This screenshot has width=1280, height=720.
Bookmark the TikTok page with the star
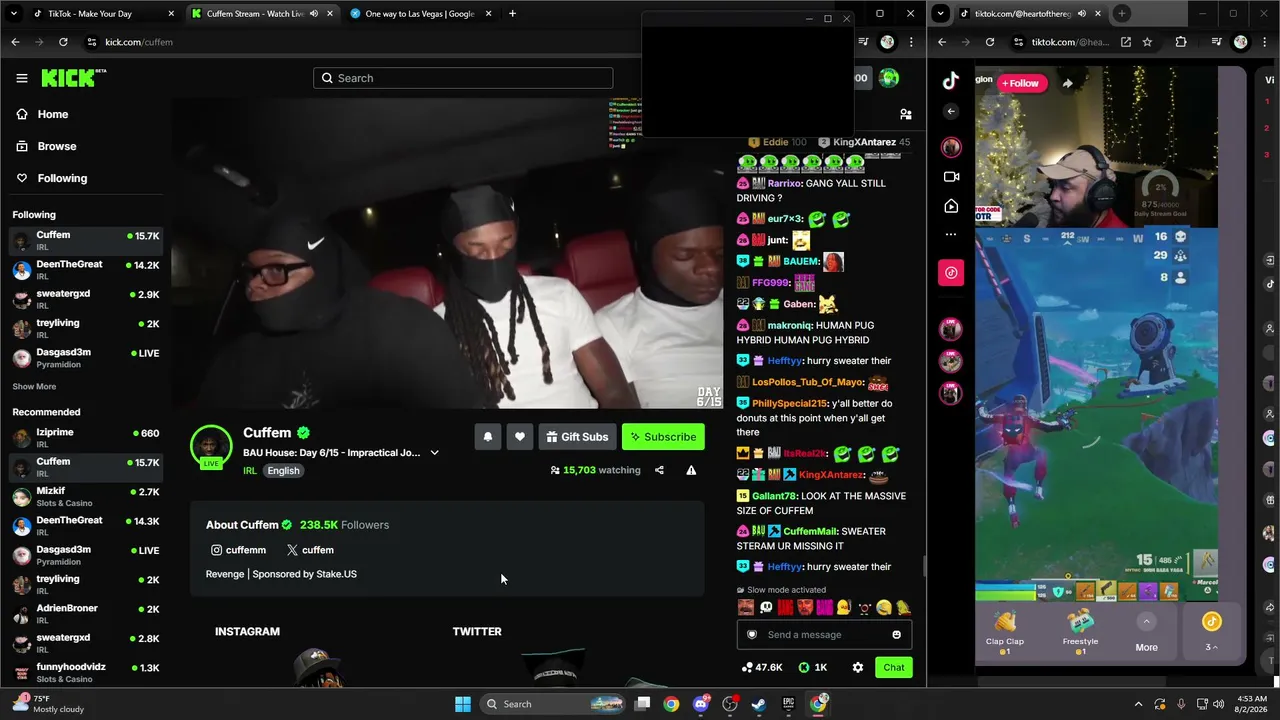pyautogui.click(x=1147, y=42)
